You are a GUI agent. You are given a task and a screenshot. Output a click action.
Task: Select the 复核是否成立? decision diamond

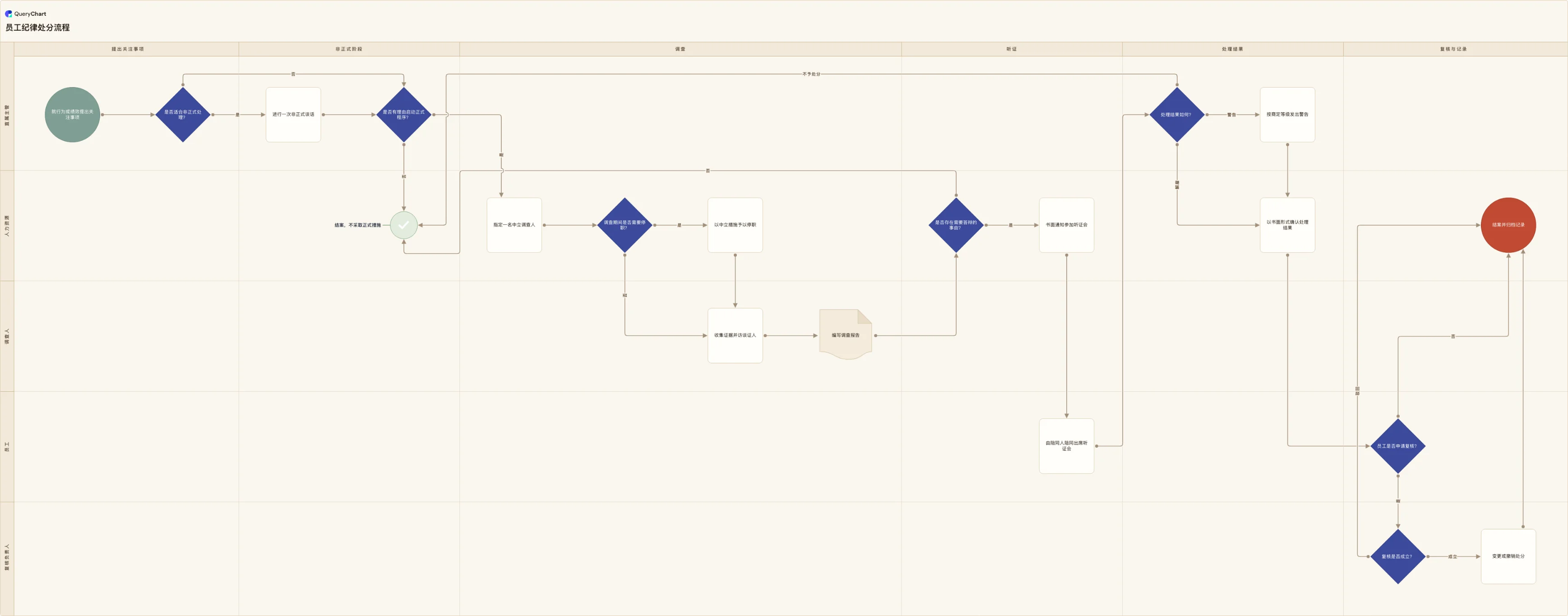coord(1397,556)
